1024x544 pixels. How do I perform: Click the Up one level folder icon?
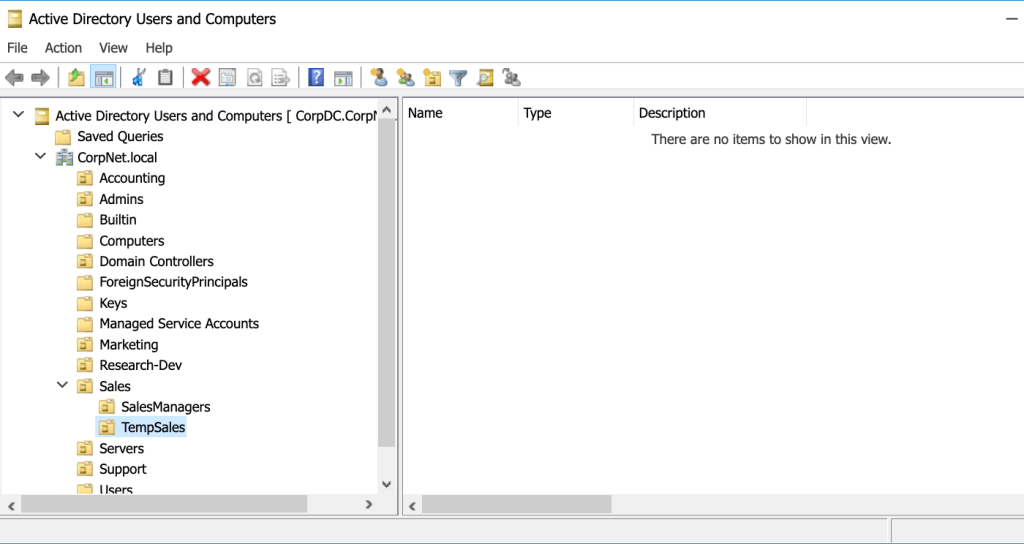pyautogui.click(x=76, y=78)
